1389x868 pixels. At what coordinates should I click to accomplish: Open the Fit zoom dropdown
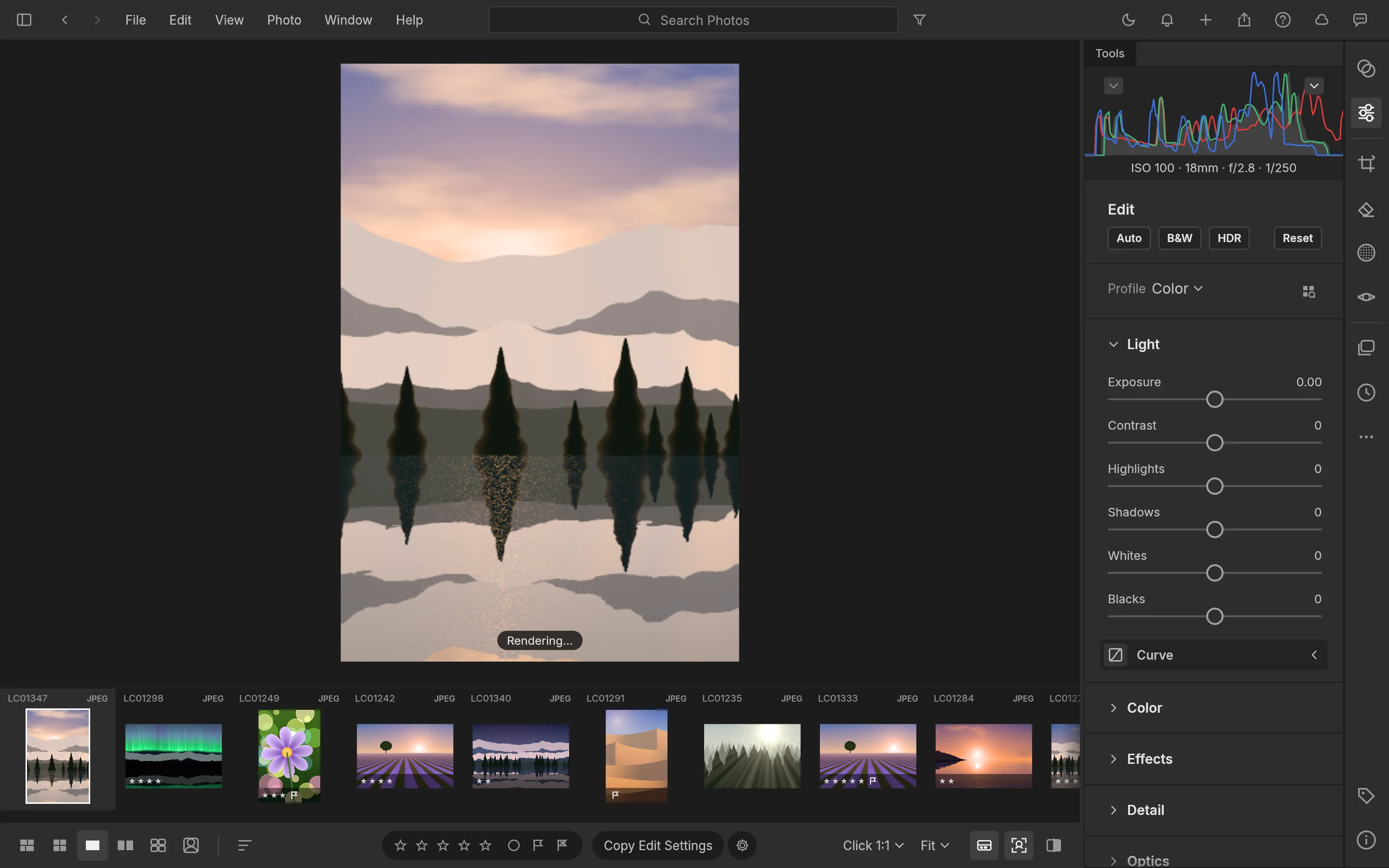click(x=934, y=845)
